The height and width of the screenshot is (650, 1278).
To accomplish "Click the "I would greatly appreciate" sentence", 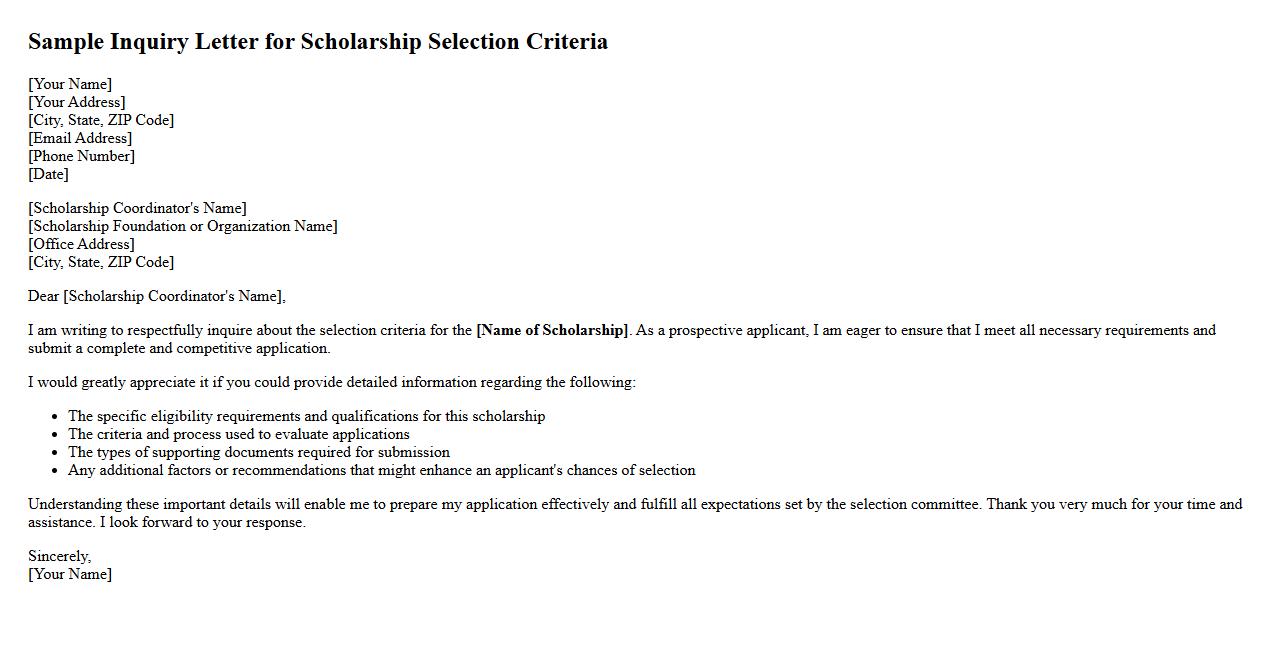I will pos(332,382).
